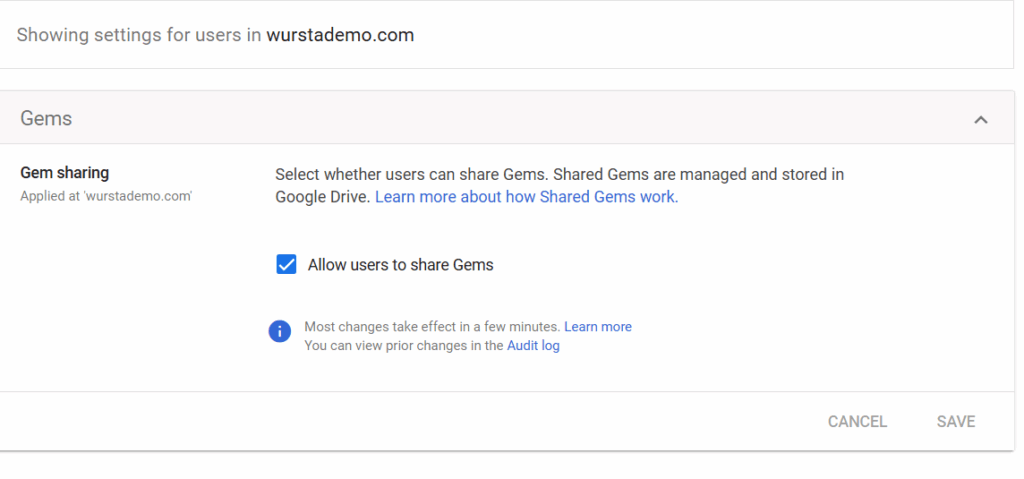Click Learn more next to changes notice

pyautogui.click(x=598, y=327)
